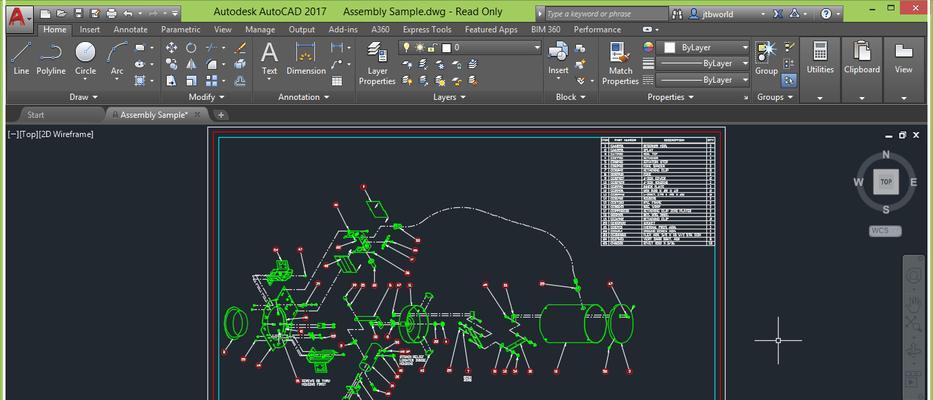The height and width of the screenshot is (400, 933).
Task: Click the [Top] view control label
Action: point(28,134)
